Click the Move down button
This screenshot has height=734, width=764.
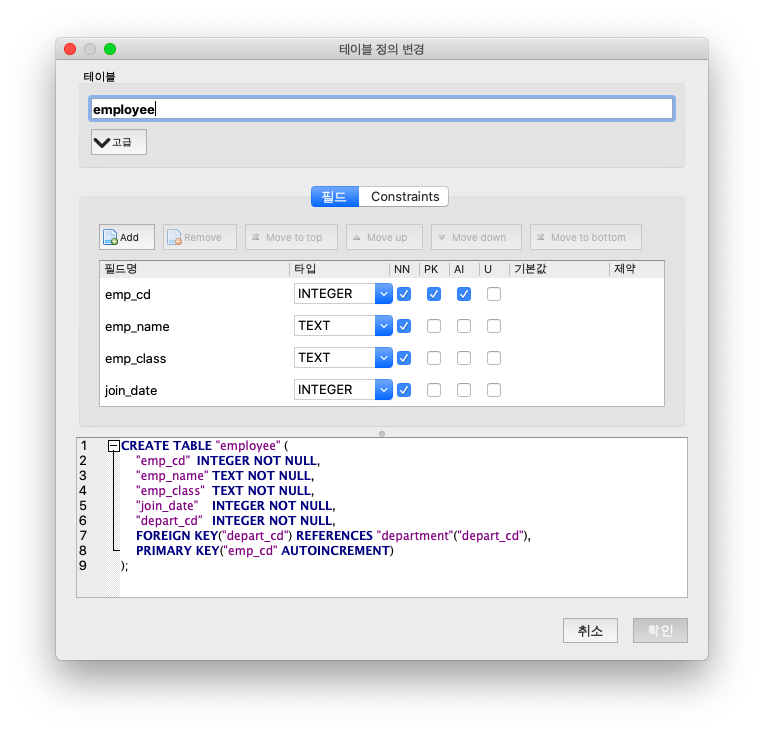(x=476, y=237)
